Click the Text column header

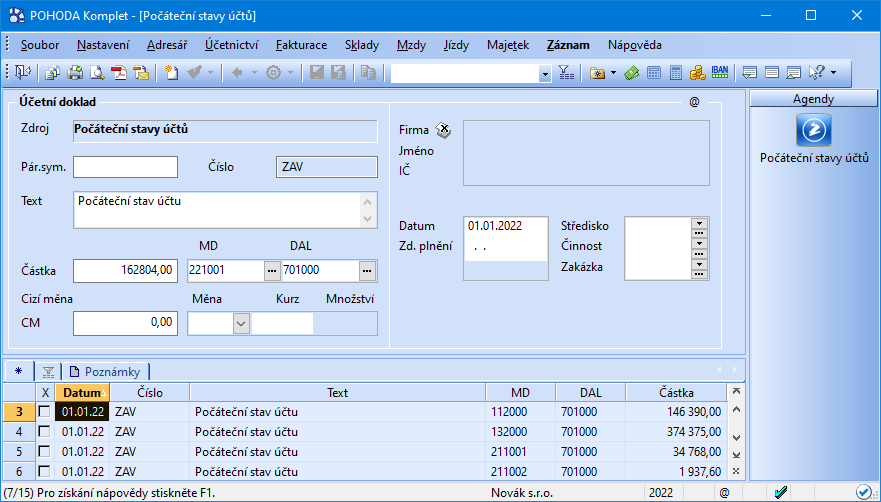(337, 392)
